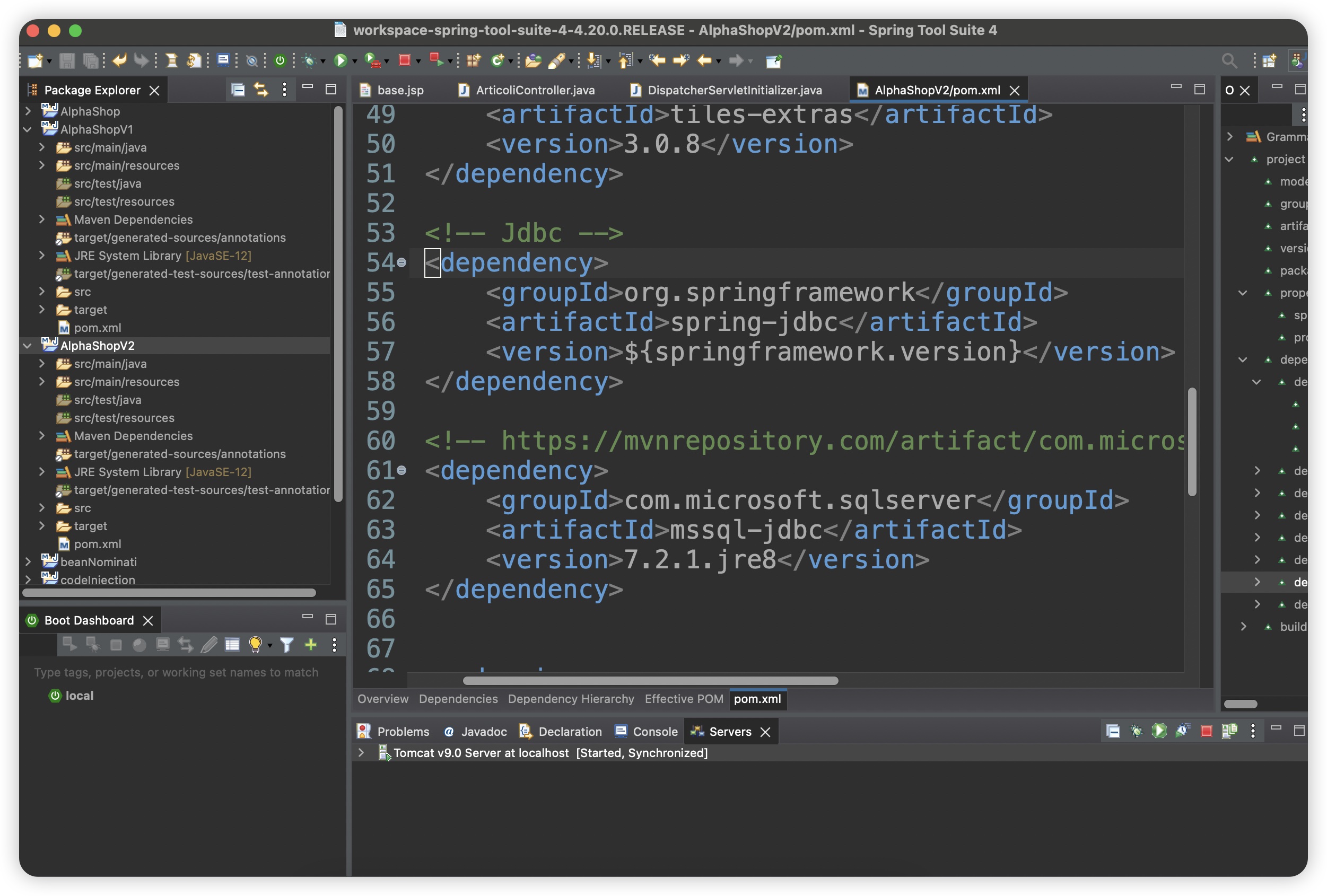The height and width of the screenshot is (896, 1327).
Task: Click Package Explorer horizontal scrollbar
Action: pyautogui.click(x=169, y=593)
